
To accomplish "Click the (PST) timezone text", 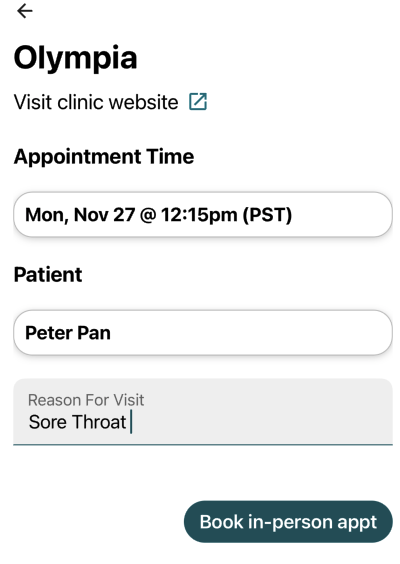I will (x=267, y=215).
